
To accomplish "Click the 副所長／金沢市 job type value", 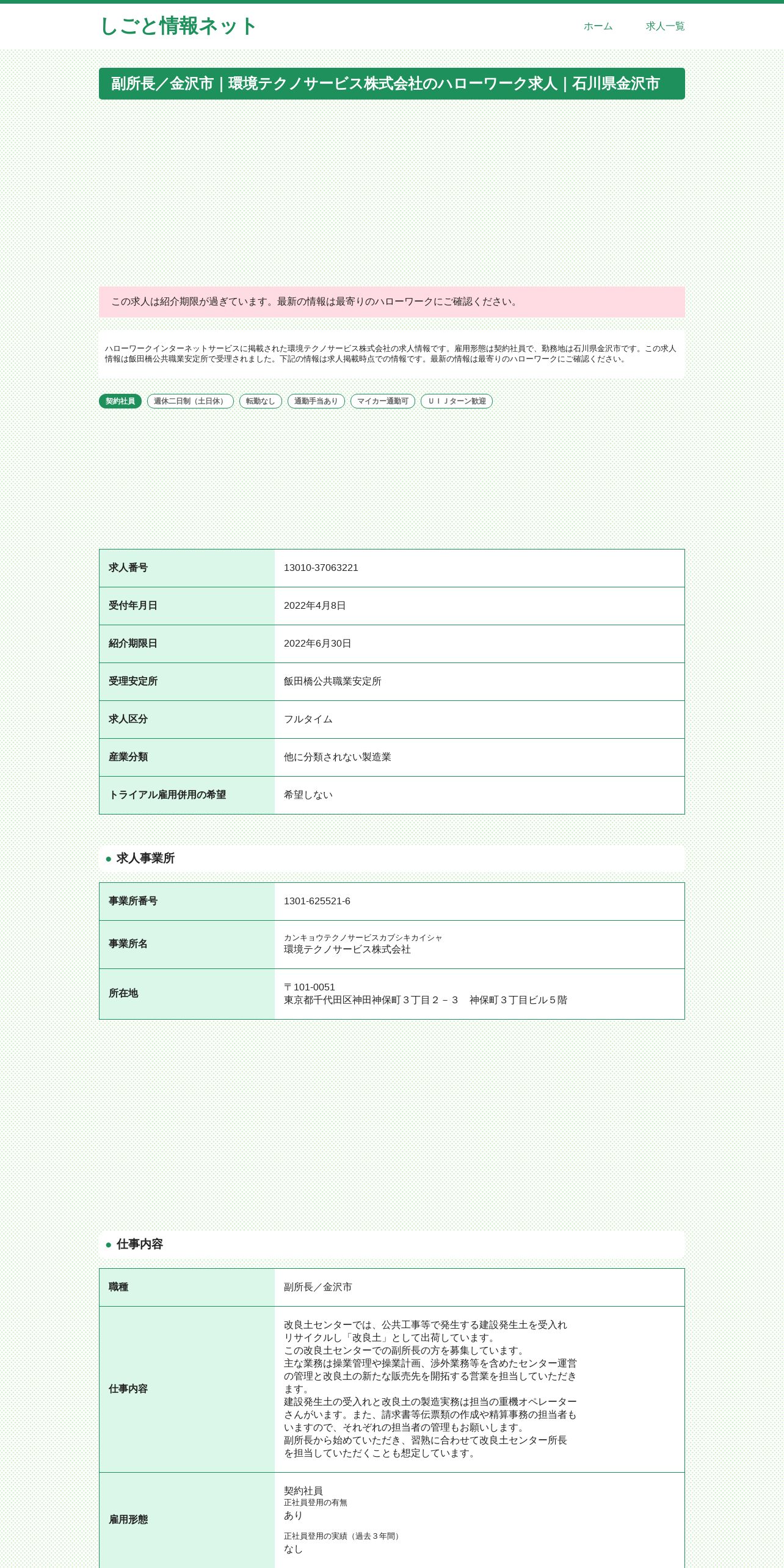I will 318,1287.
